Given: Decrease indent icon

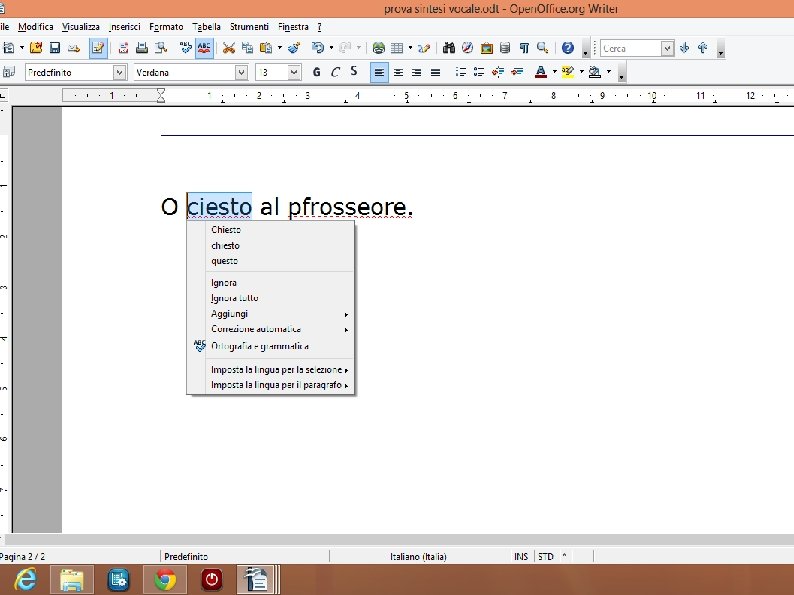Looking at the screenshot, I should (x=498, y=72).
